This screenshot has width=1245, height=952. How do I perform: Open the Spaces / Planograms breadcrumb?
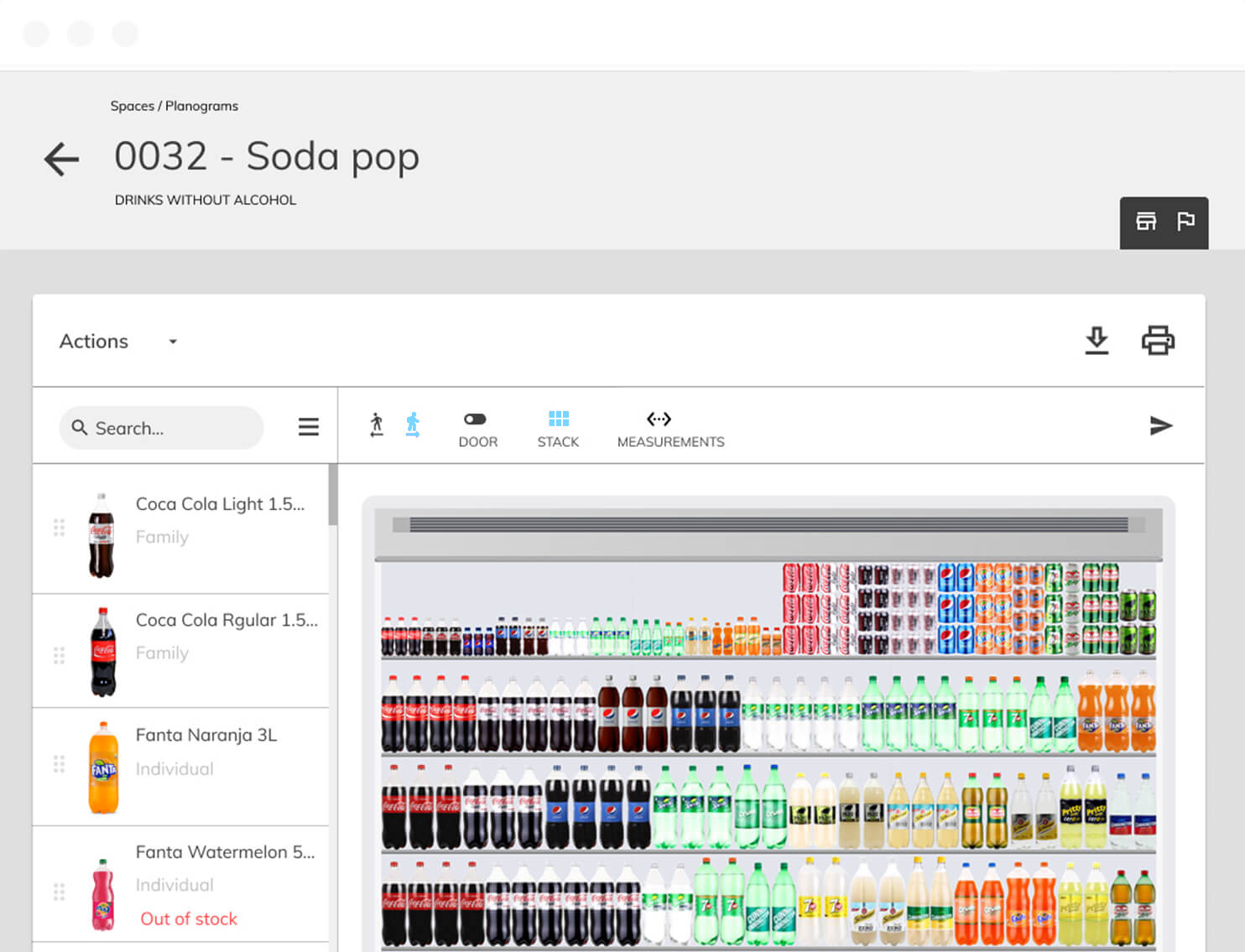tap(175, 106)
